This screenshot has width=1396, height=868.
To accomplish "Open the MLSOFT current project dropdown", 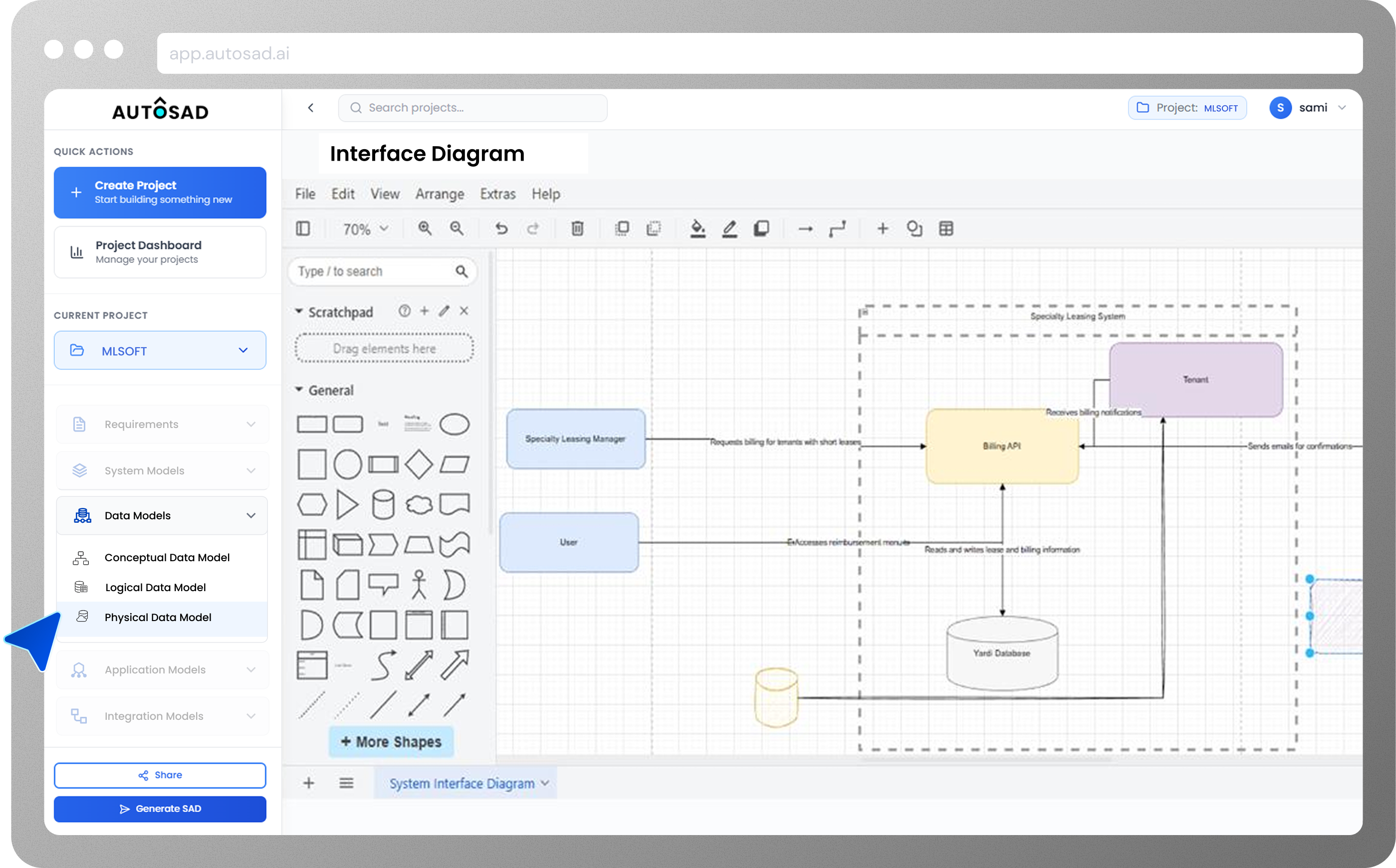I will pyautogui.click(x=160, y=350).
